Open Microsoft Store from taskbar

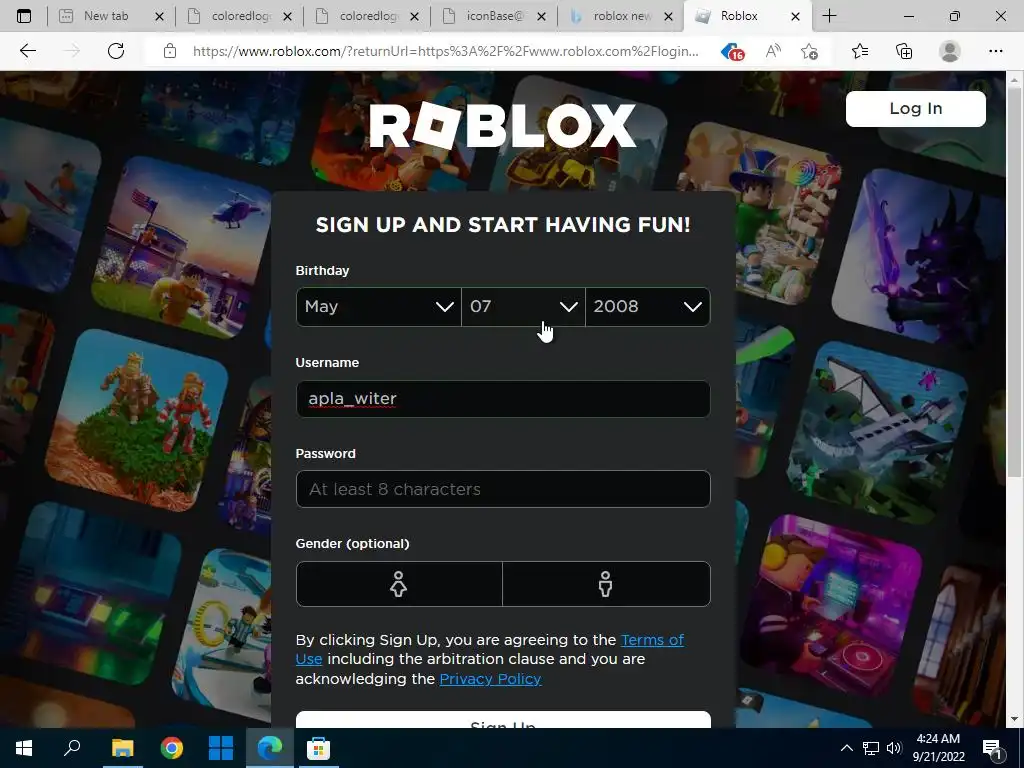tap(319, 748)
